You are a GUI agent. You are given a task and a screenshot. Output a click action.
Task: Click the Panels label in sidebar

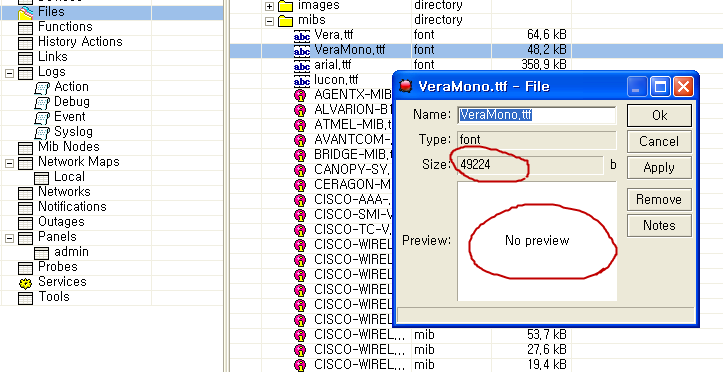pyautogui.click(x=57, y=237)
